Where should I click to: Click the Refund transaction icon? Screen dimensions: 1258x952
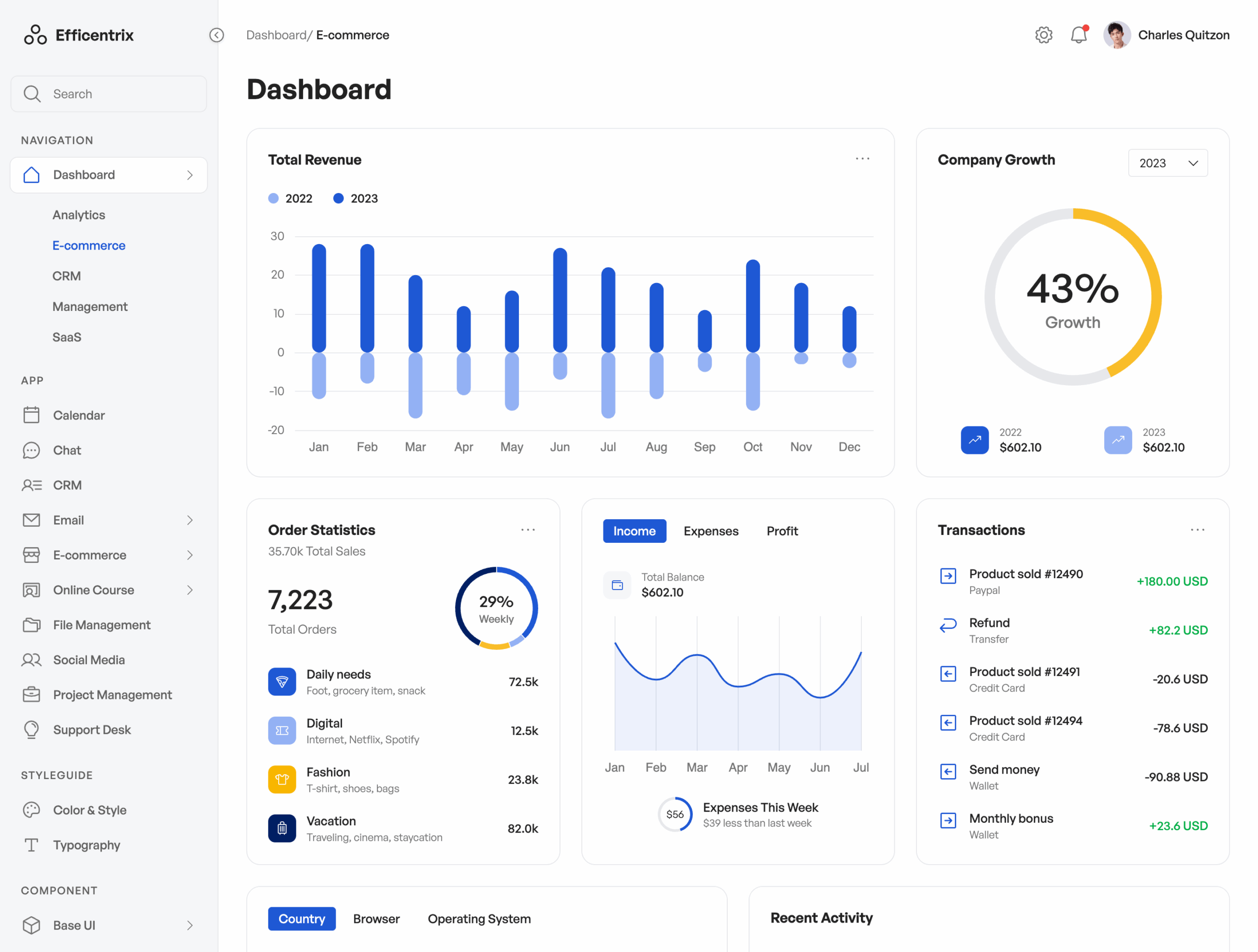948,625
